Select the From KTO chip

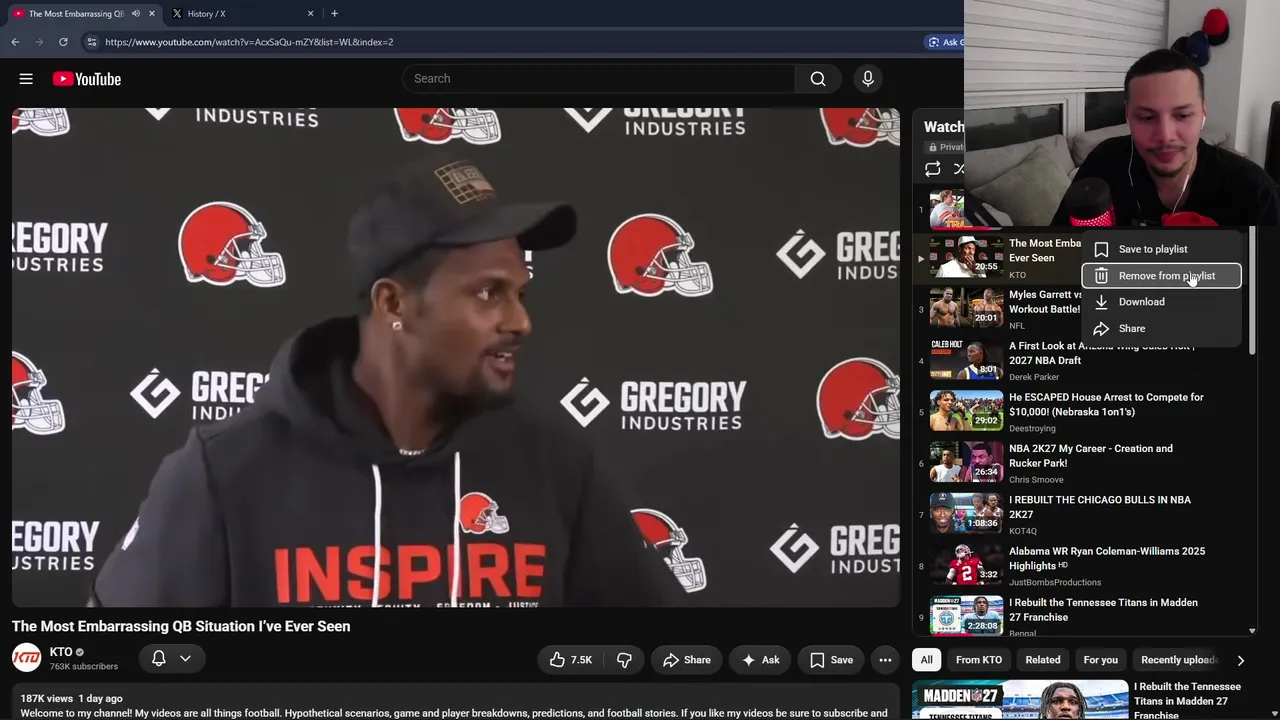978,660
